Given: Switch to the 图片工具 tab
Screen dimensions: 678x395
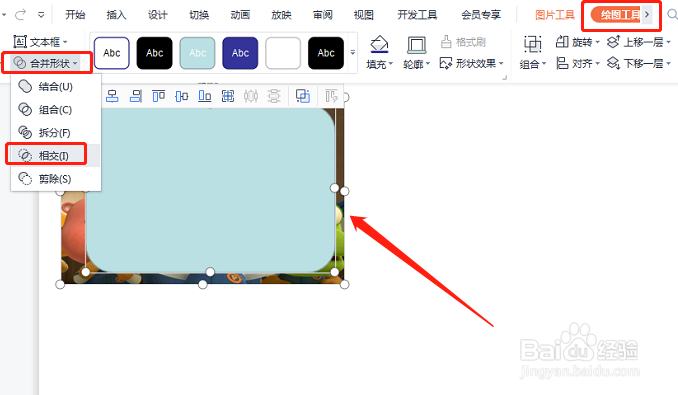Looking at the screenshot, I should (x=555, y=15).
